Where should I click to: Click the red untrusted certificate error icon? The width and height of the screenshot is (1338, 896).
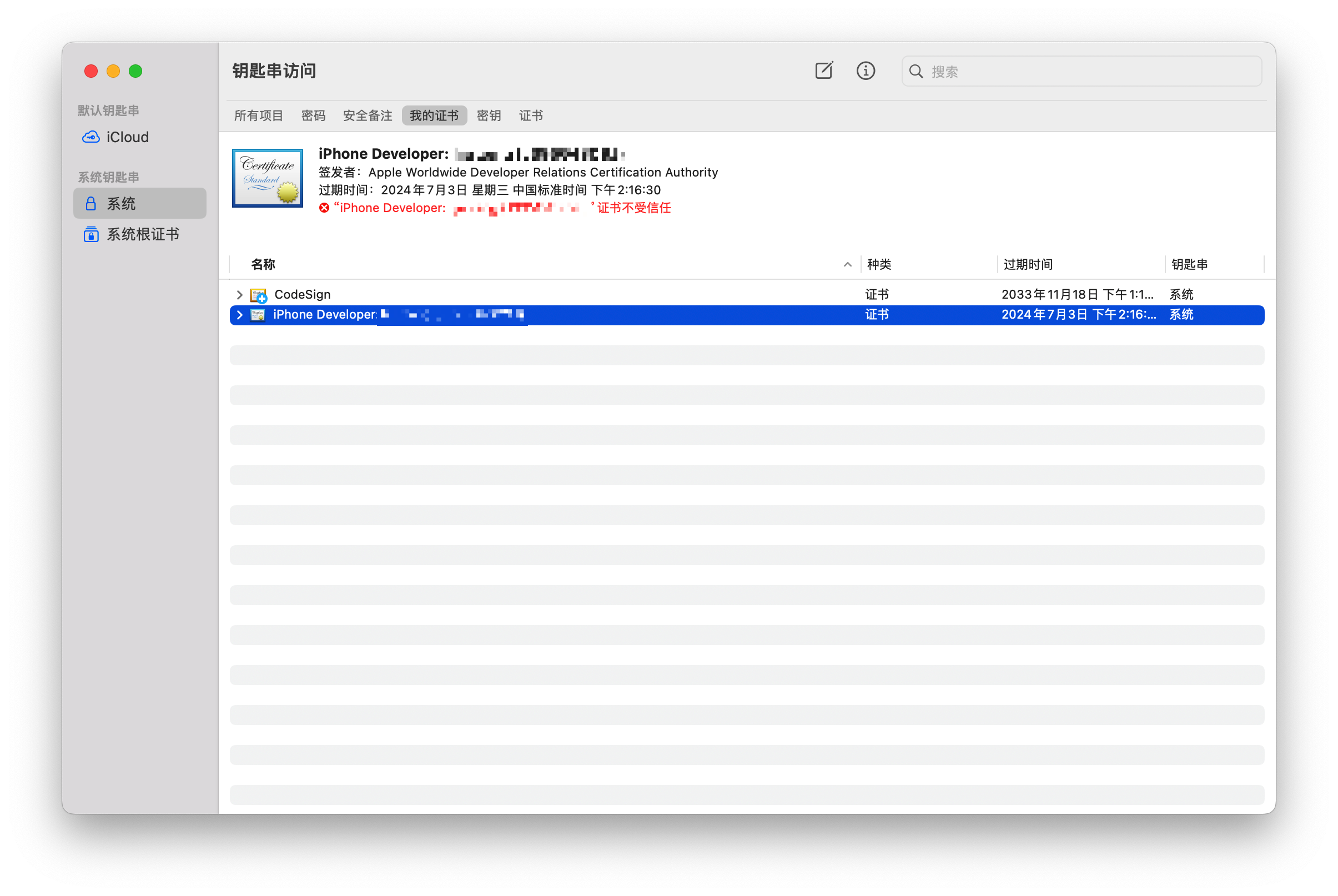[324, 208]
